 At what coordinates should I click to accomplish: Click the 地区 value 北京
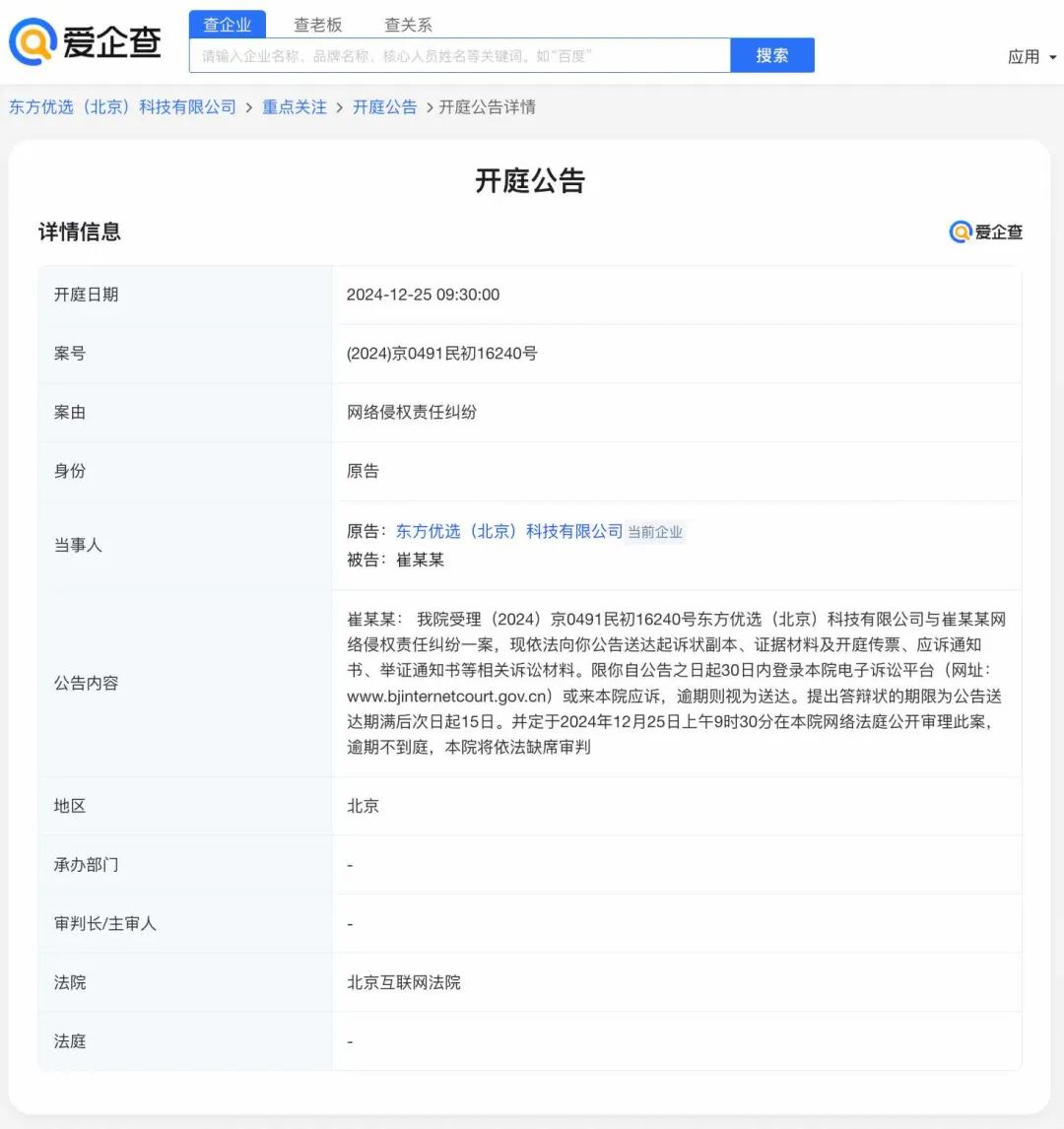tap(363, 806)
